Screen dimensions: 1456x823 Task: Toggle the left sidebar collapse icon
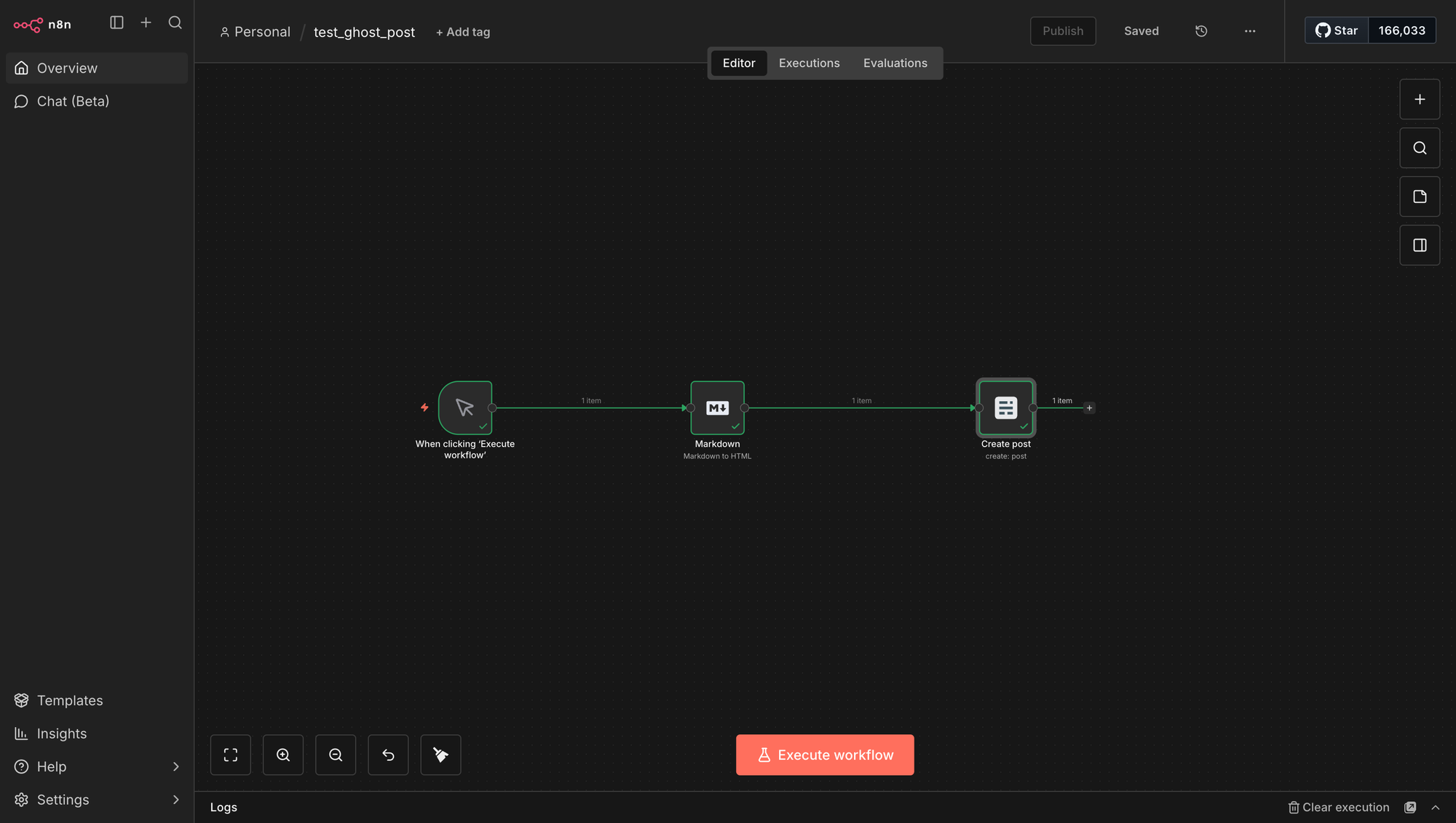[x=116, y=23]
